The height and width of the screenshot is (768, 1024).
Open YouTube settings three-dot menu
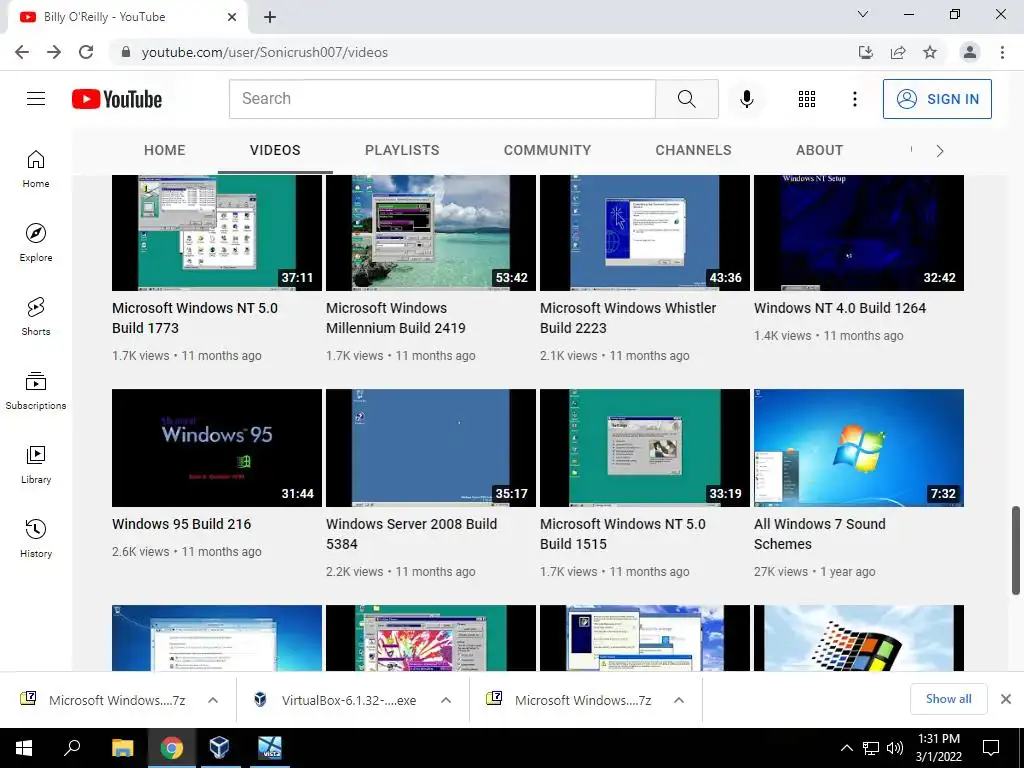coord(854,99)
